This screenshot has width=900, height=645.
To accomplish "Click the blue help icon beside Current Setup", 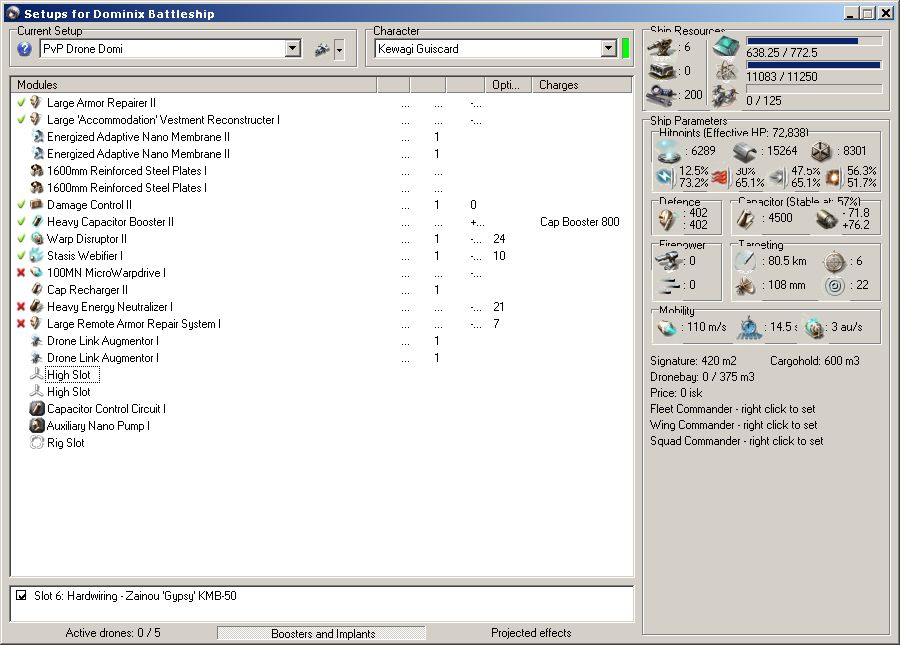I will click(24, 49).
